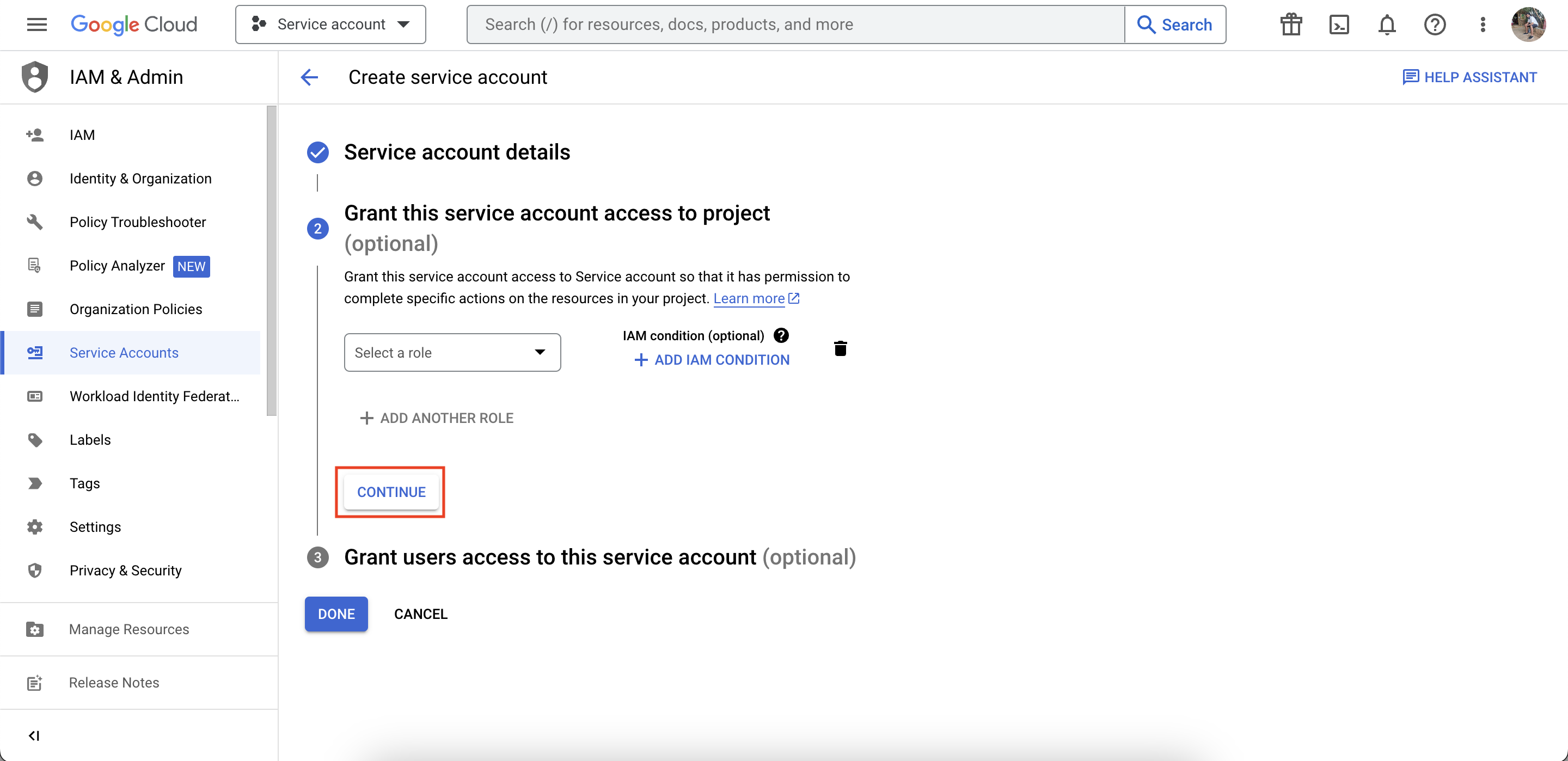1568x761 pixels.
Task: Click the IAM & Admin shield icon
Action: tap(35, 77)
